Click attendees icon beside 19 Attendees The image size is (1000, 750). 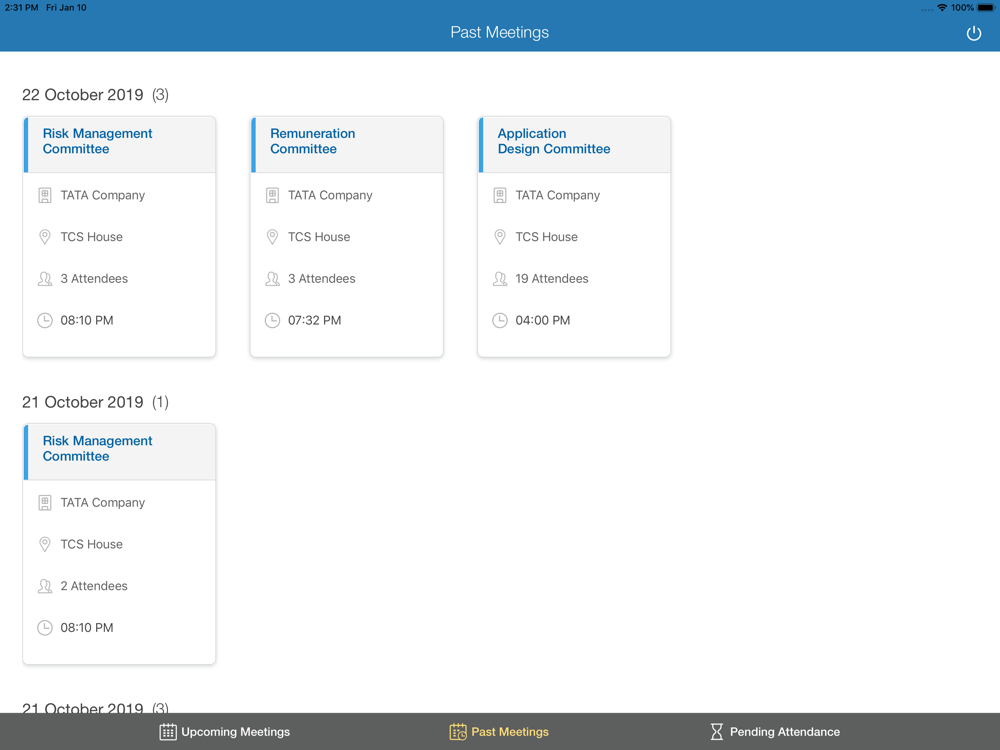[500, 279]
